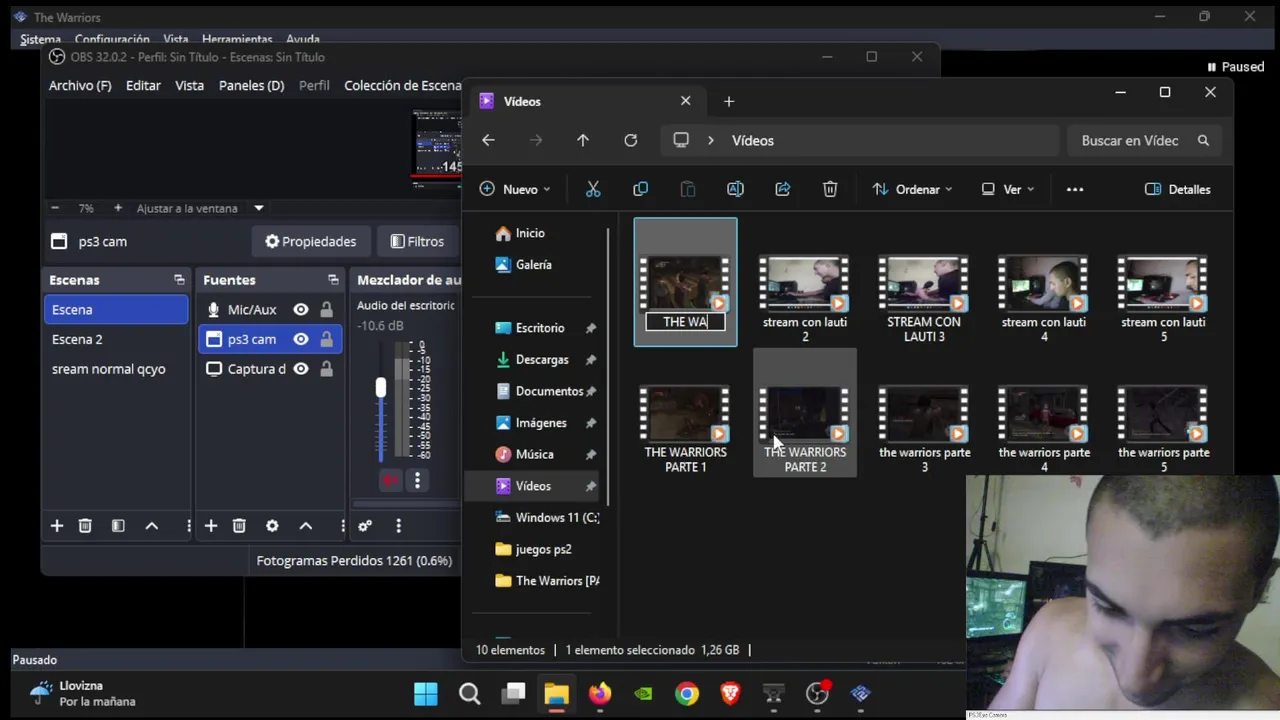Click the Share icon in Explorer toolbar
This screenshot has height=720, width=1280.
(x=783, y=189)
